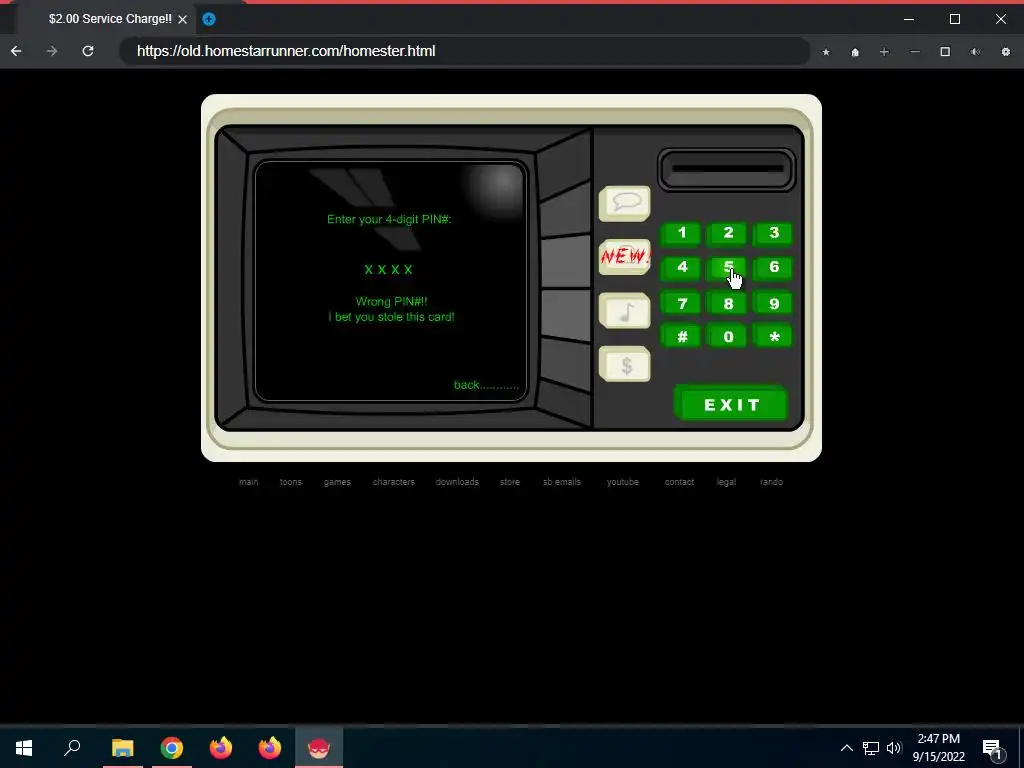
Task: Tap keypad digit 3
Action: click(774, 233)
